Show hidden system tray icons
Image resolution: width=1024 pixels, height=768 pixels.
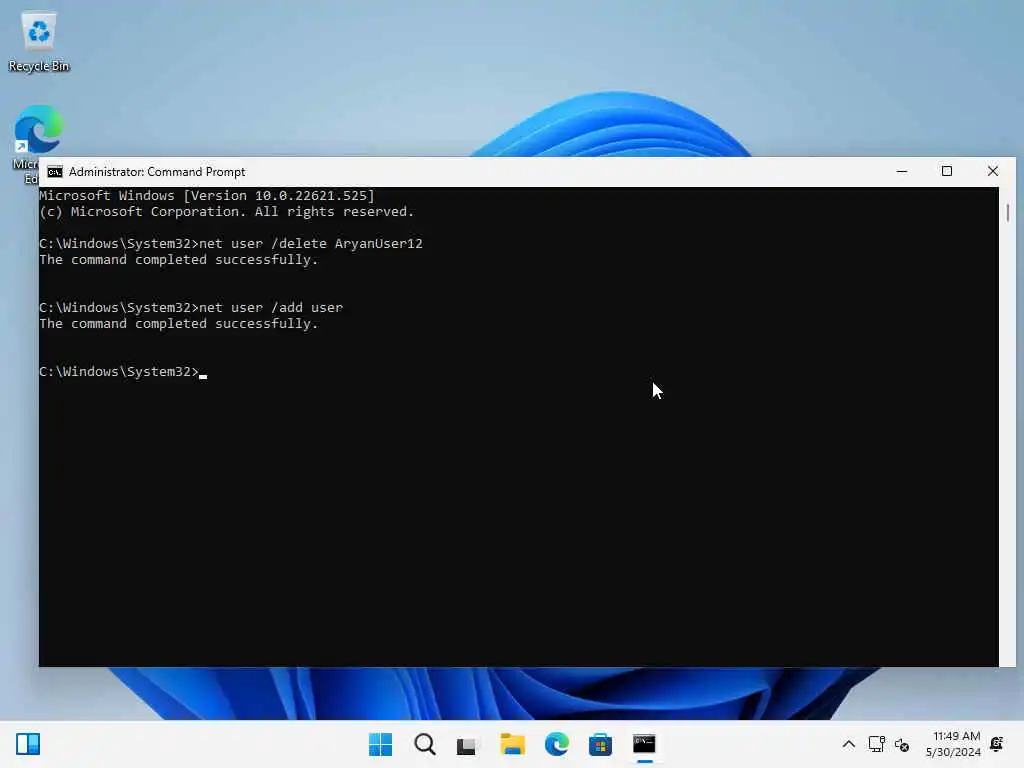848,744
